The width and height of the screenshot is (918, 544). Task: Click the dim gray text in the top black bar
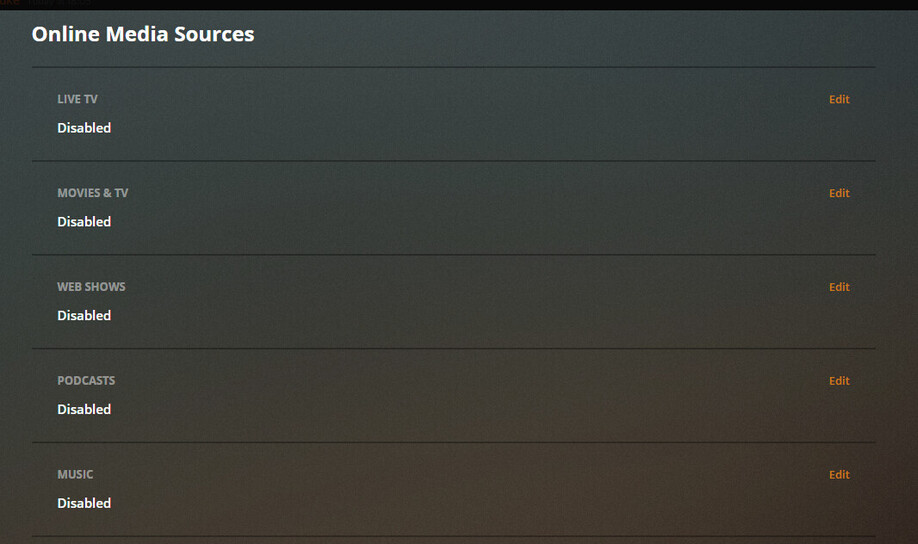[60, 3]
